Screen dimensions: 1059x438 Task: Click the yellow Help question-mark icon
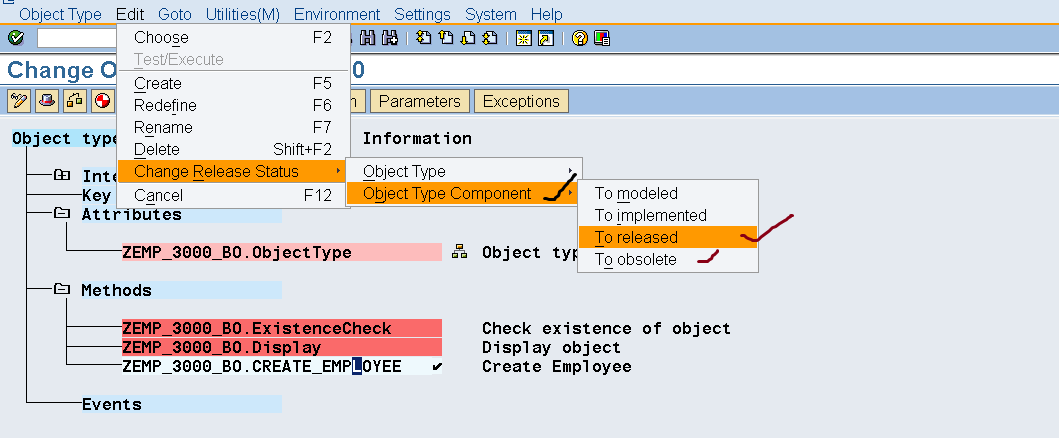pos(579,38)
